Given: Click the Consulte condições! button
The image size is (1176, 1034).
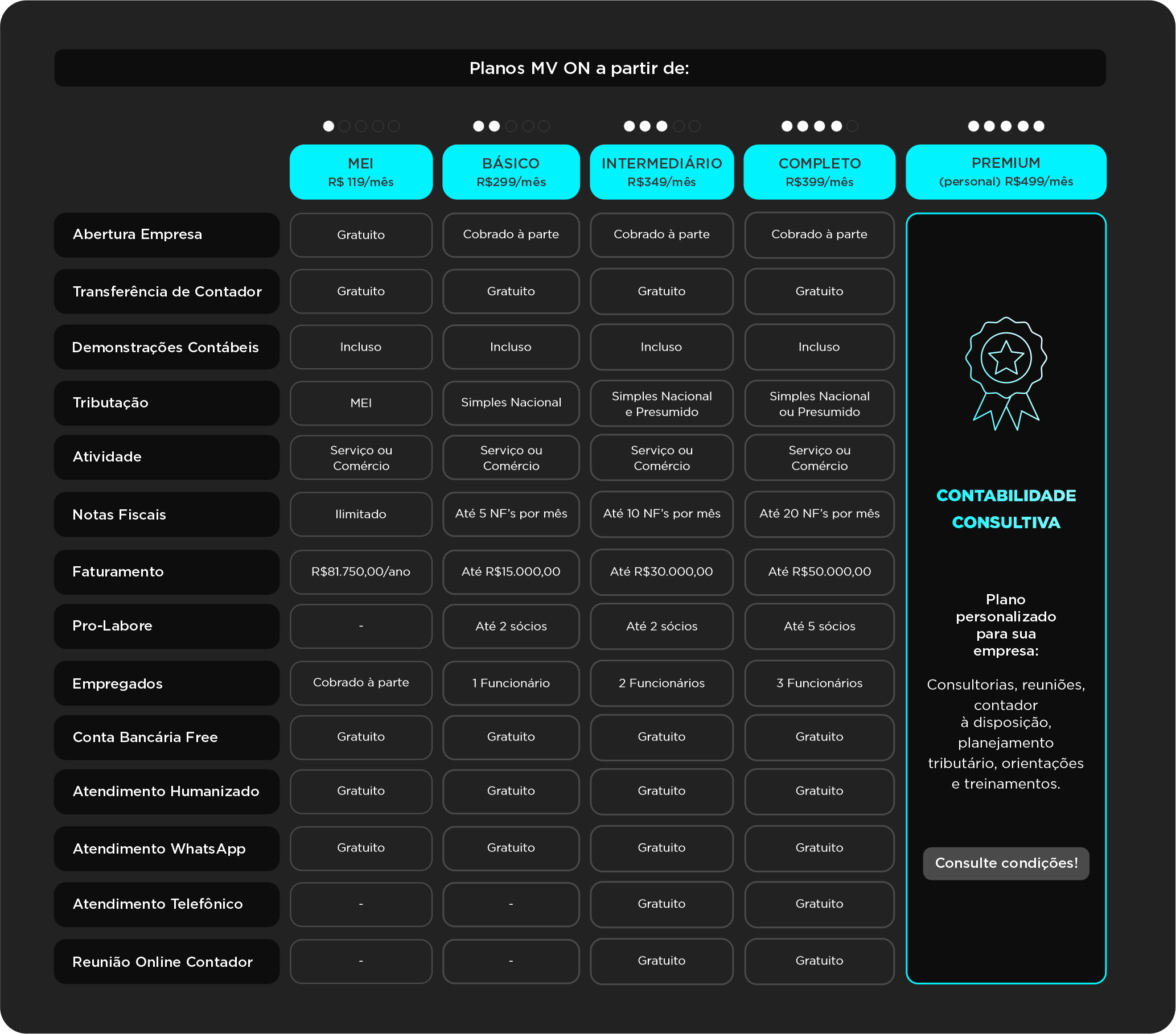Looking at the screenshot, I should [1006, 863].
